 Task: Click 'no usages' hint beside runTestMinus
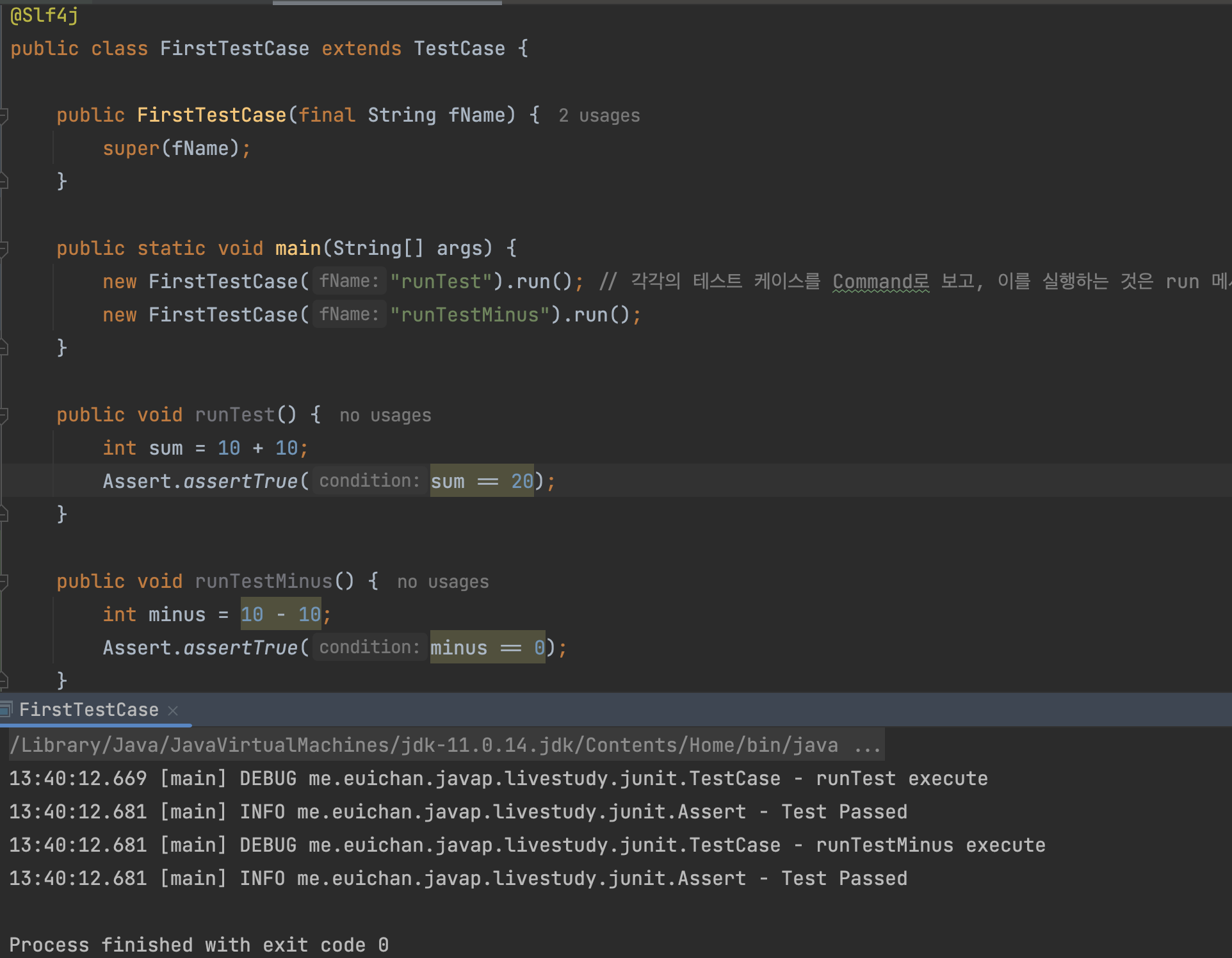coord(442,582)
